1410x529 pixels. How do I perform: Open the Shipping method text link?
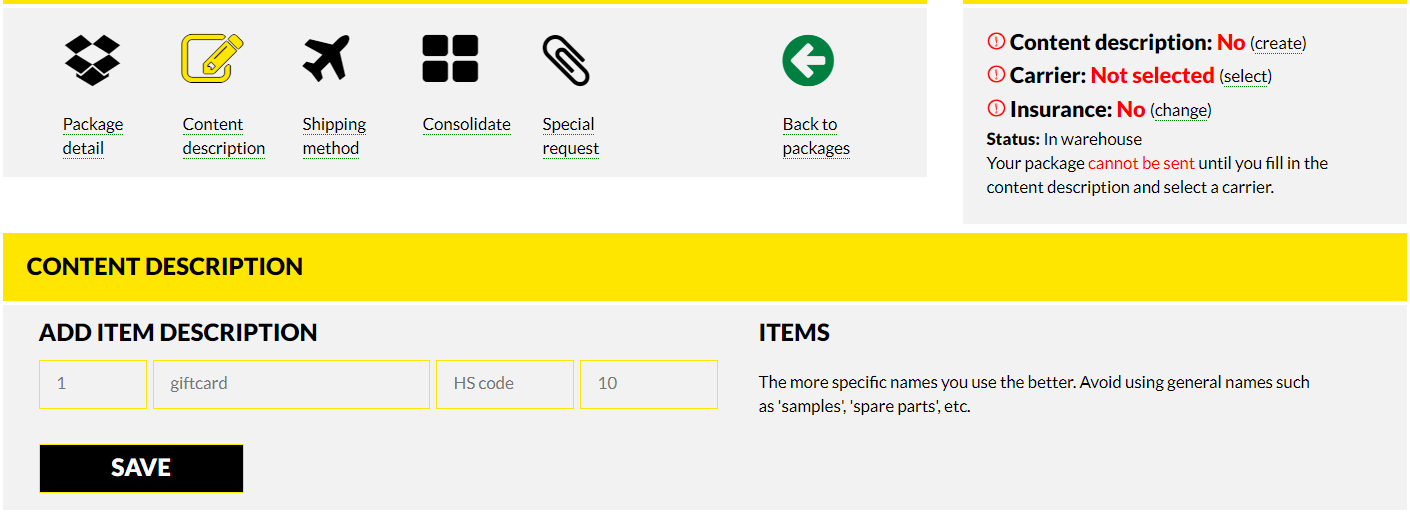click(x=334, y=136)
